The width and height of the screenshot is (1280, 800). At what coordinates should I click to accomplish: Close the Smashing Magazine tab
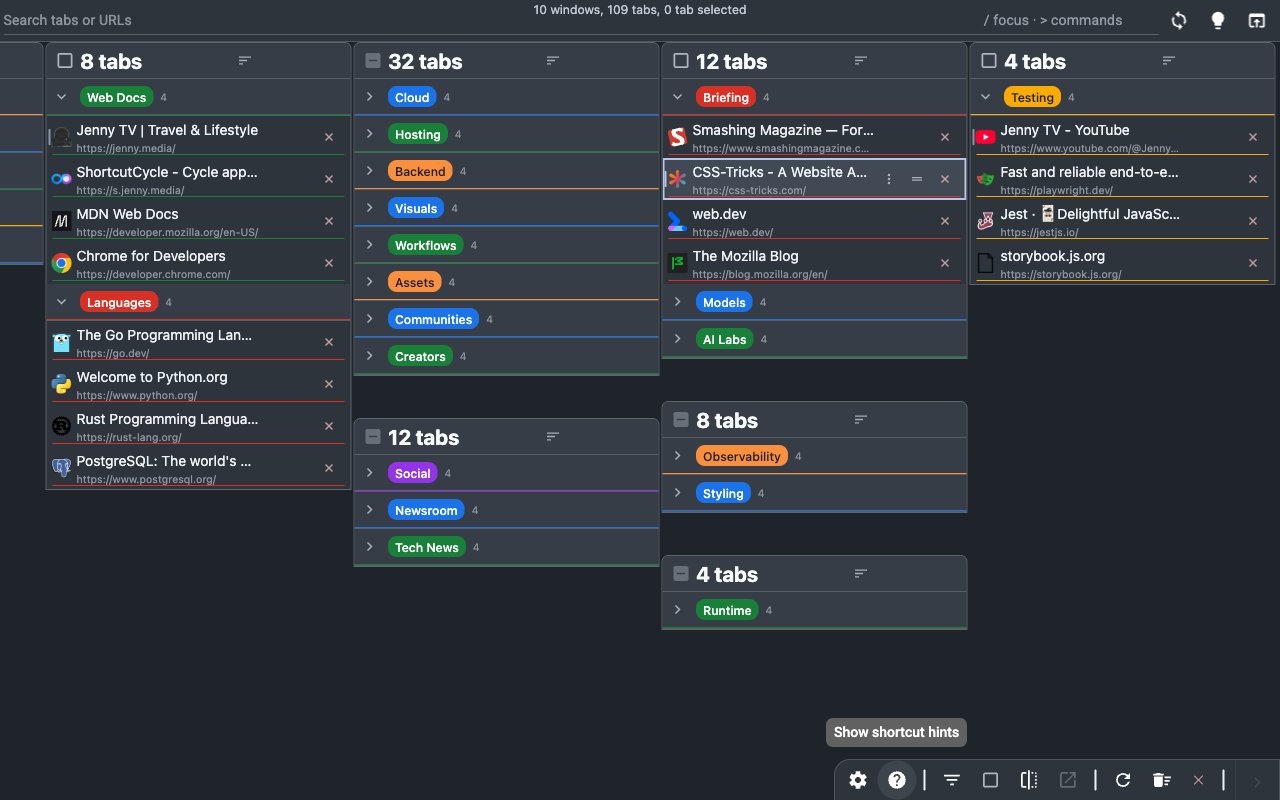945,137
